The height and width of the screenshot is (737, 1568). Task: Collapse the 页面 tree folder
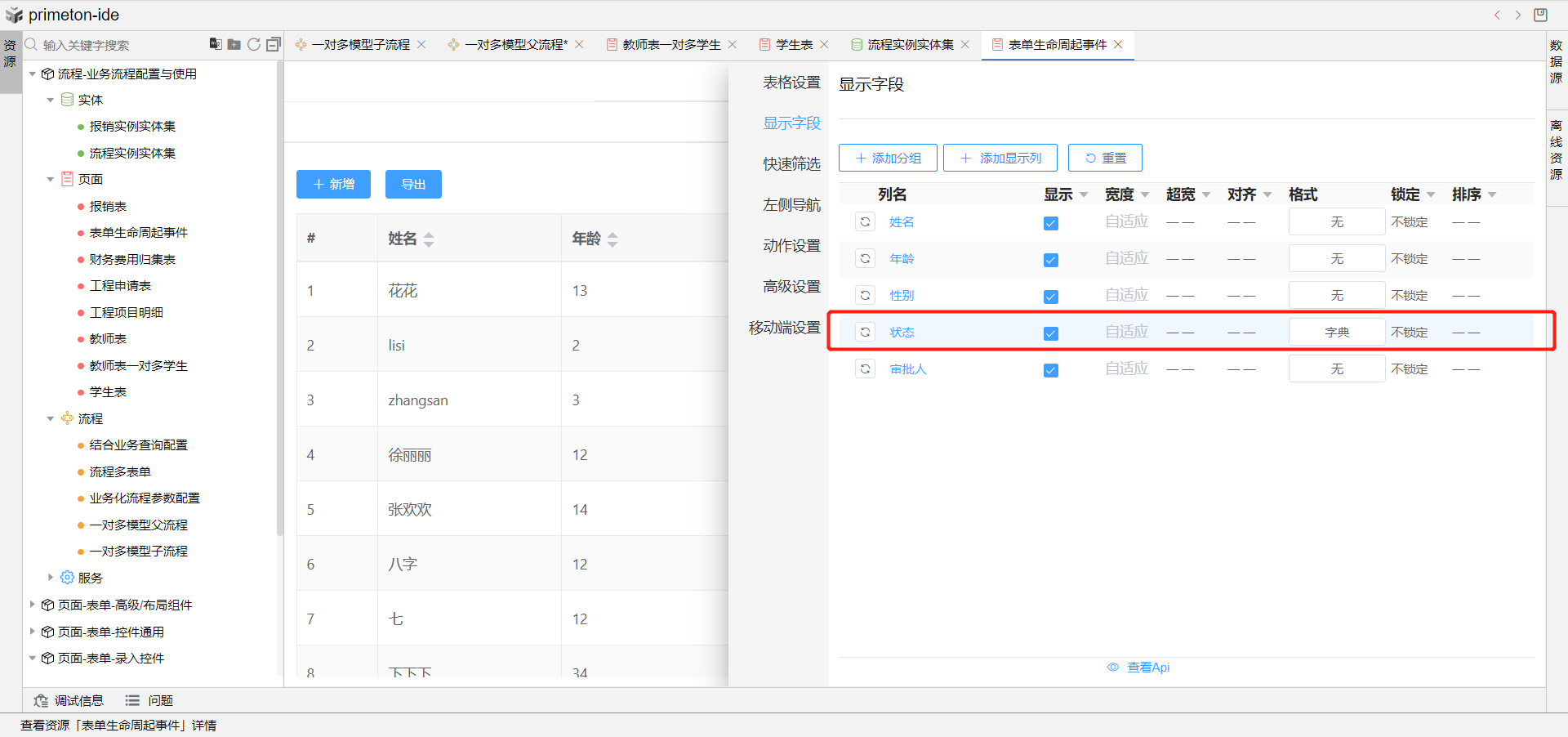click(x=51, y=180)
